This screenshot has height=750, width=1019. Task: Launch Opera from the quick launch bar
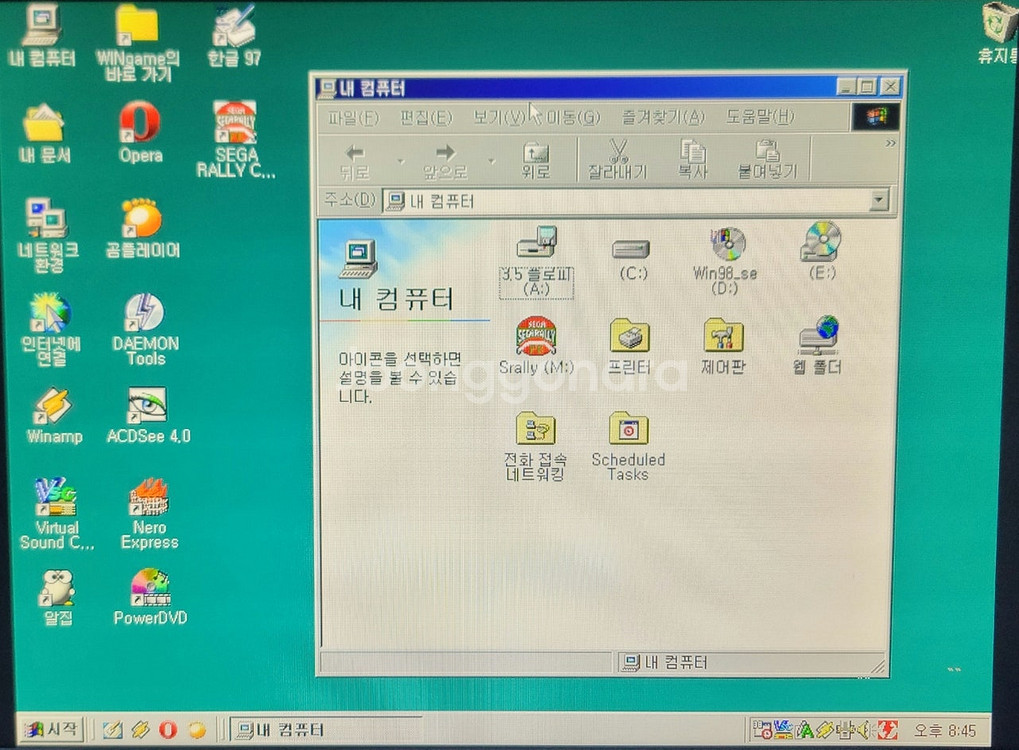point(168,730)
